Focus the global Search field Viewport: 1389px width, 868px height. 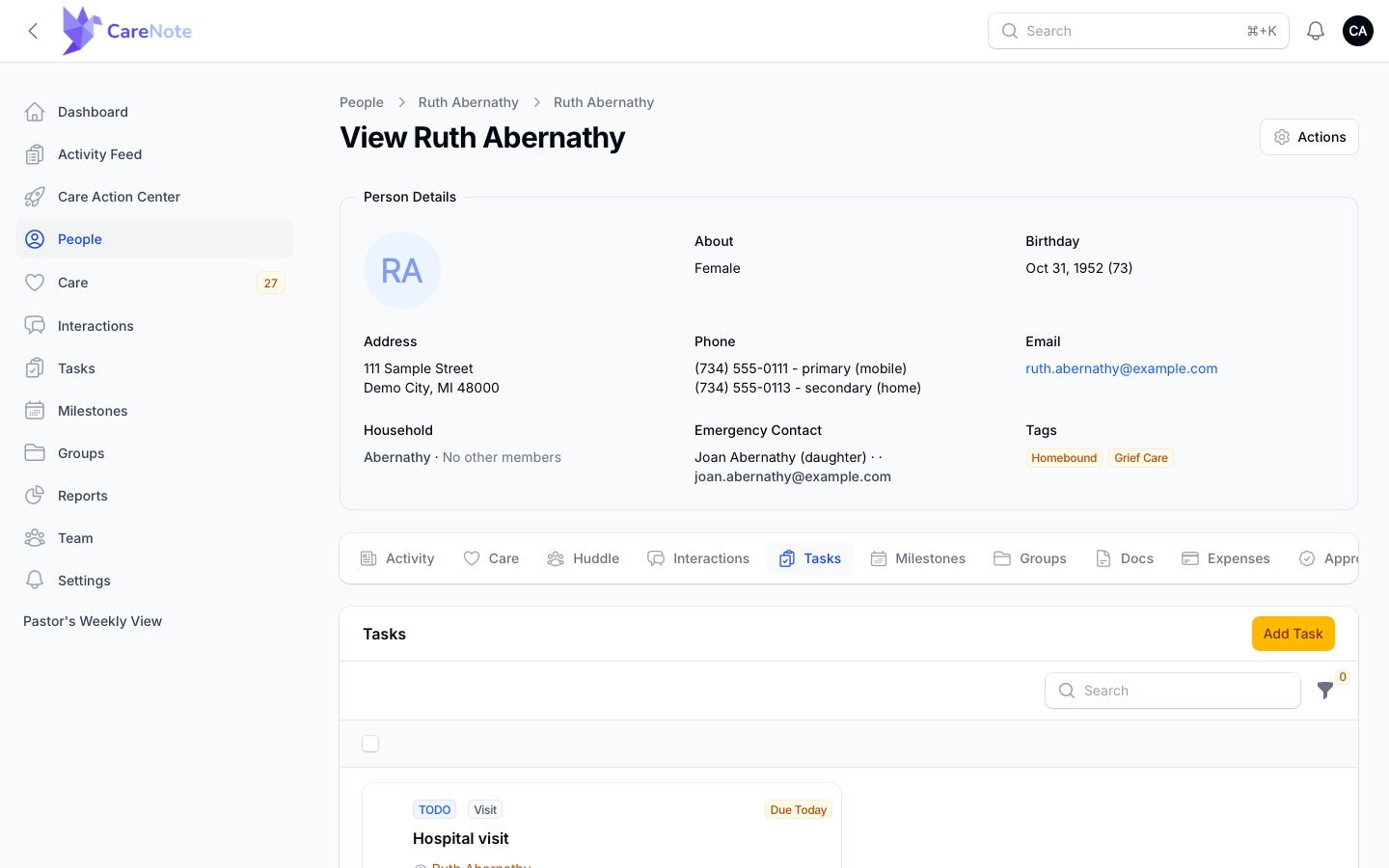(x=1138, y=31)
